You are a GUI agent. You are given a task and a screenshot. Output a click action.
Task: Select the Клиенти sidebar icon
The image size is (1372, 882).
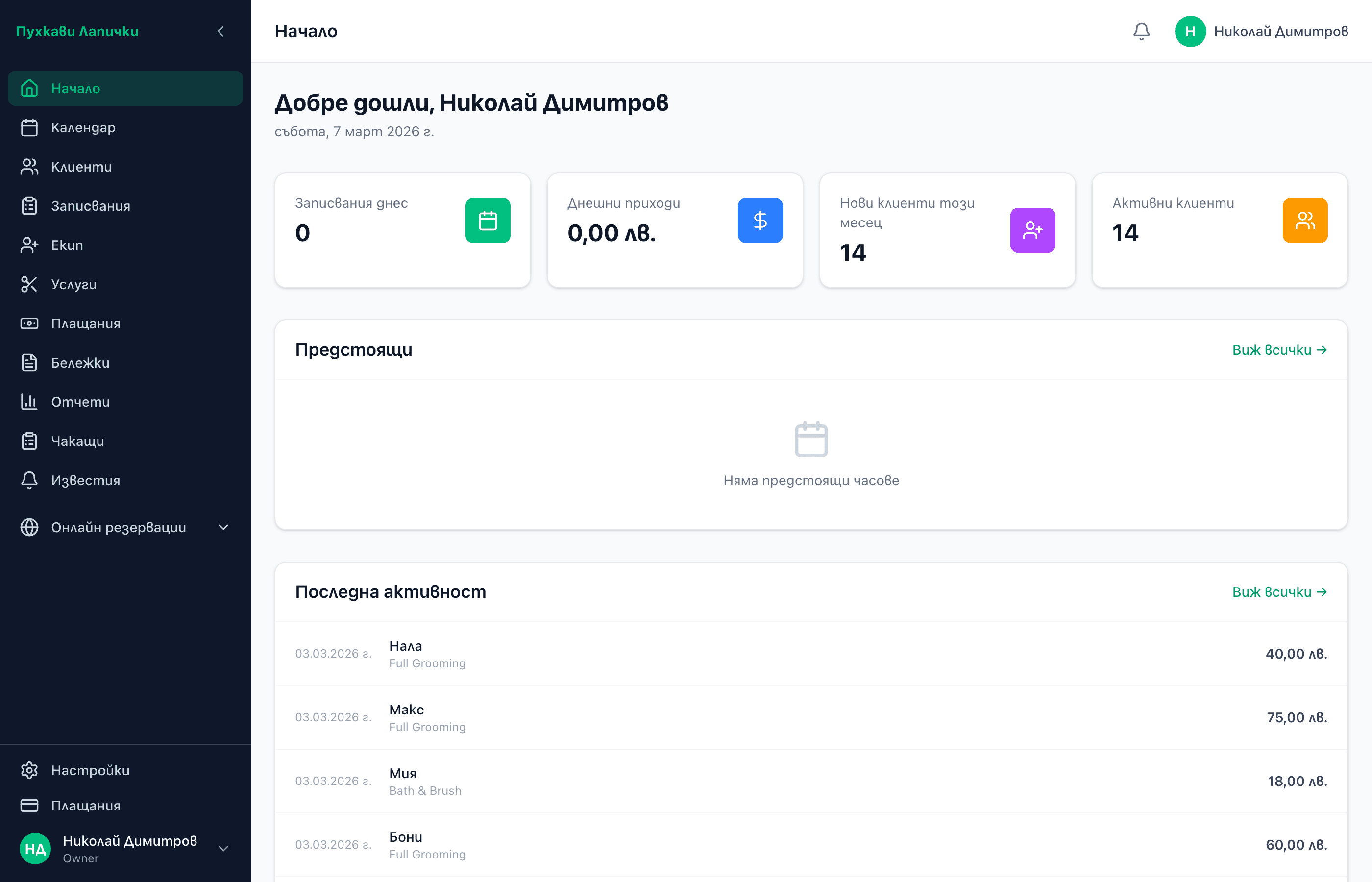(30, 166)
